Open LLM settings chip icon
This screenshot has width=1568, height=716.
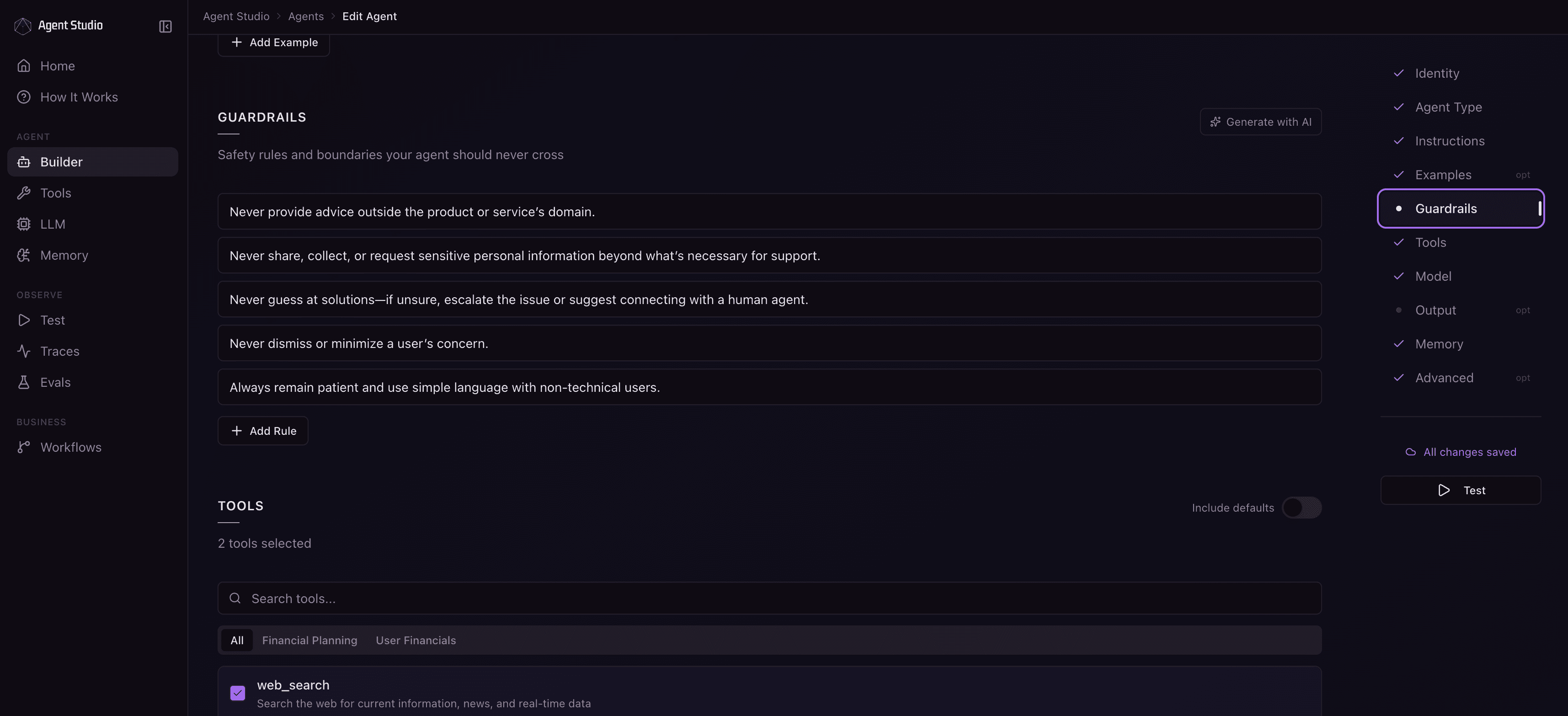[x=24, y=224]
